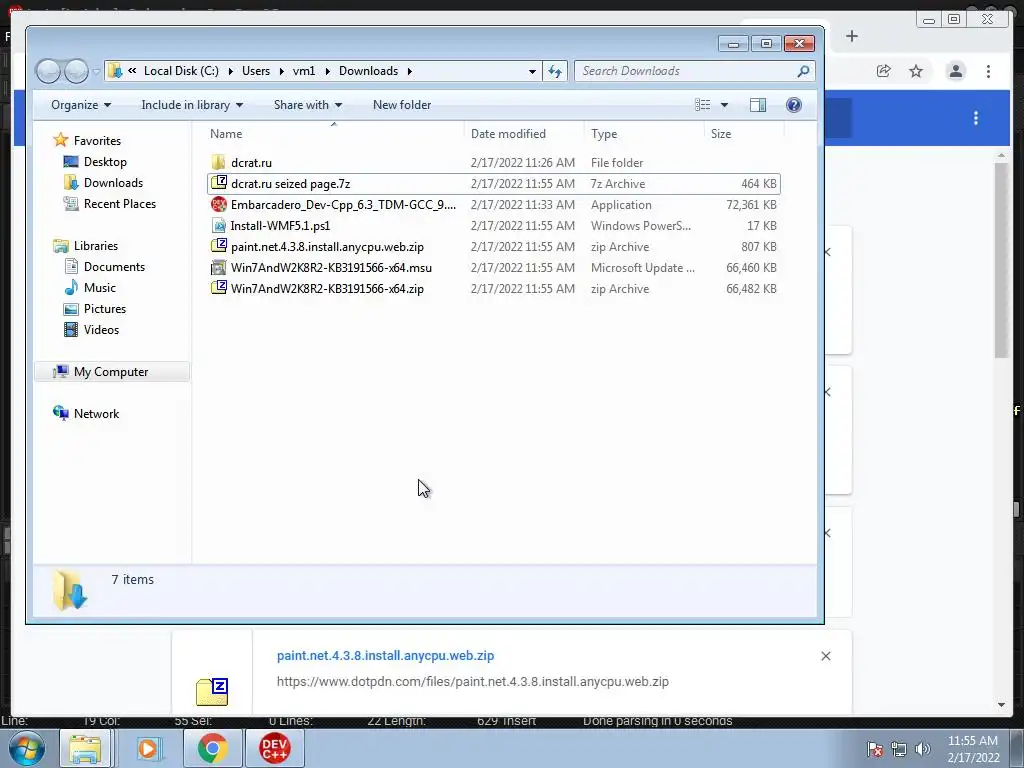Viewport: 1024px width, 768px height.
Task: Select My Computer in navigation pane
Action: coord(111,372)
